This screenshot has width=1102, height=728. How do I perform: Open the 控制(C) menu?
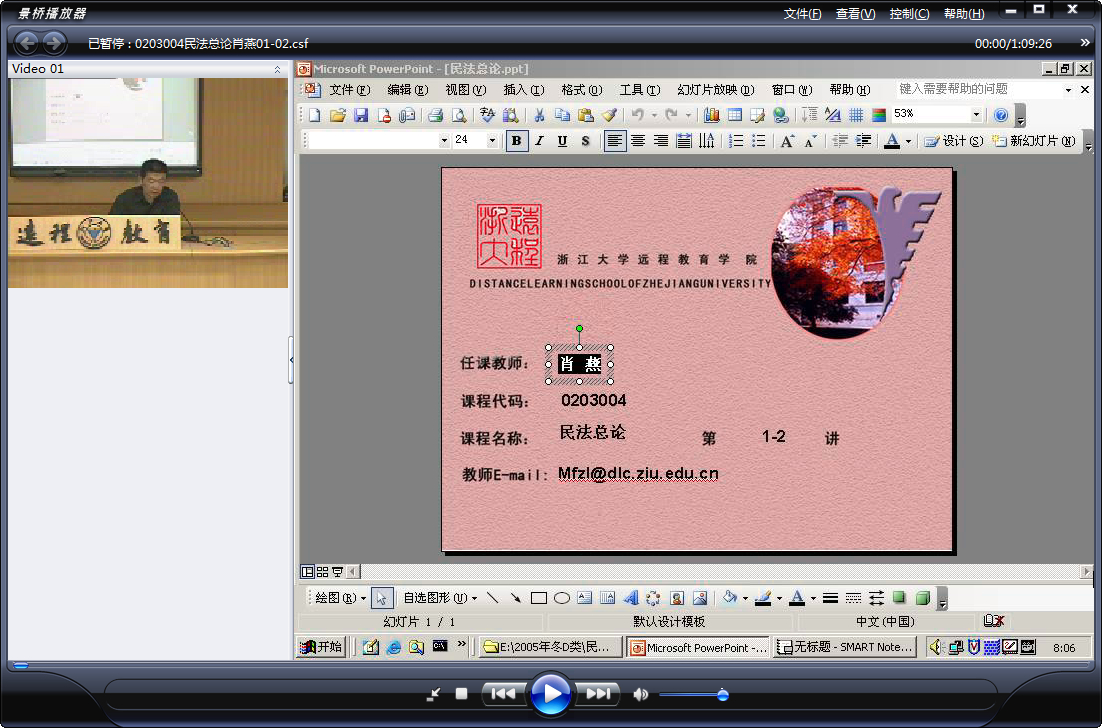909,13
